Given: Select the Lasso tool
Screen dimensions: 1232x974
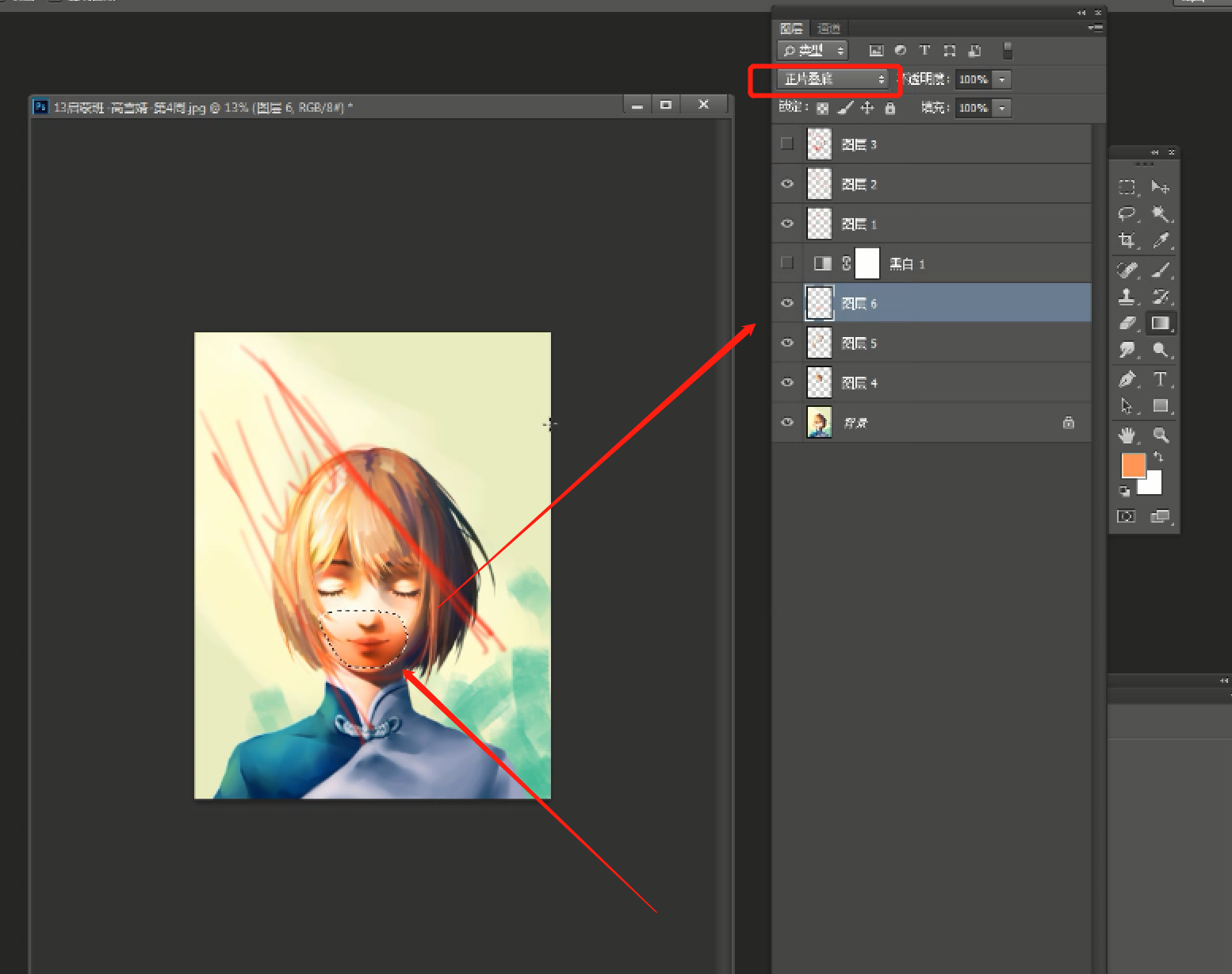Looking at the screenshot, I should (1127, 214).
